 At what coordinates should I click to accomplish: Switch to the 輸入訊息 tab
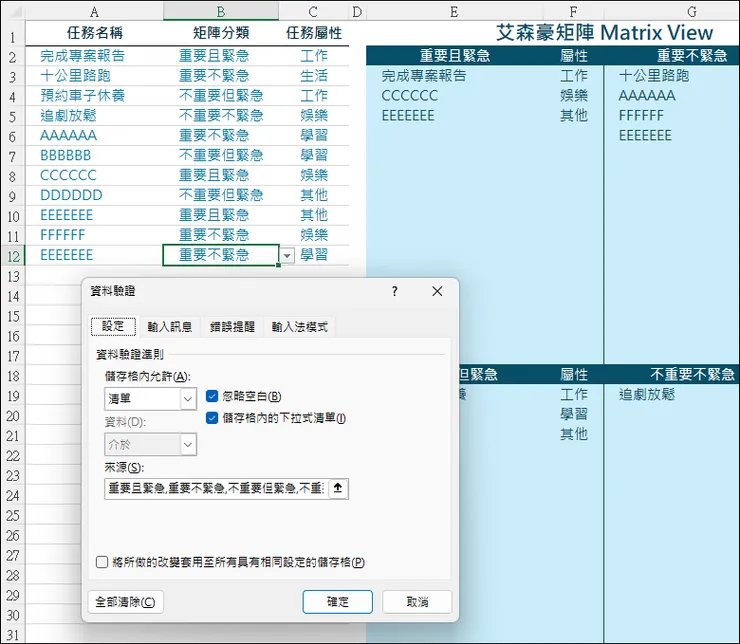(169, 326)
